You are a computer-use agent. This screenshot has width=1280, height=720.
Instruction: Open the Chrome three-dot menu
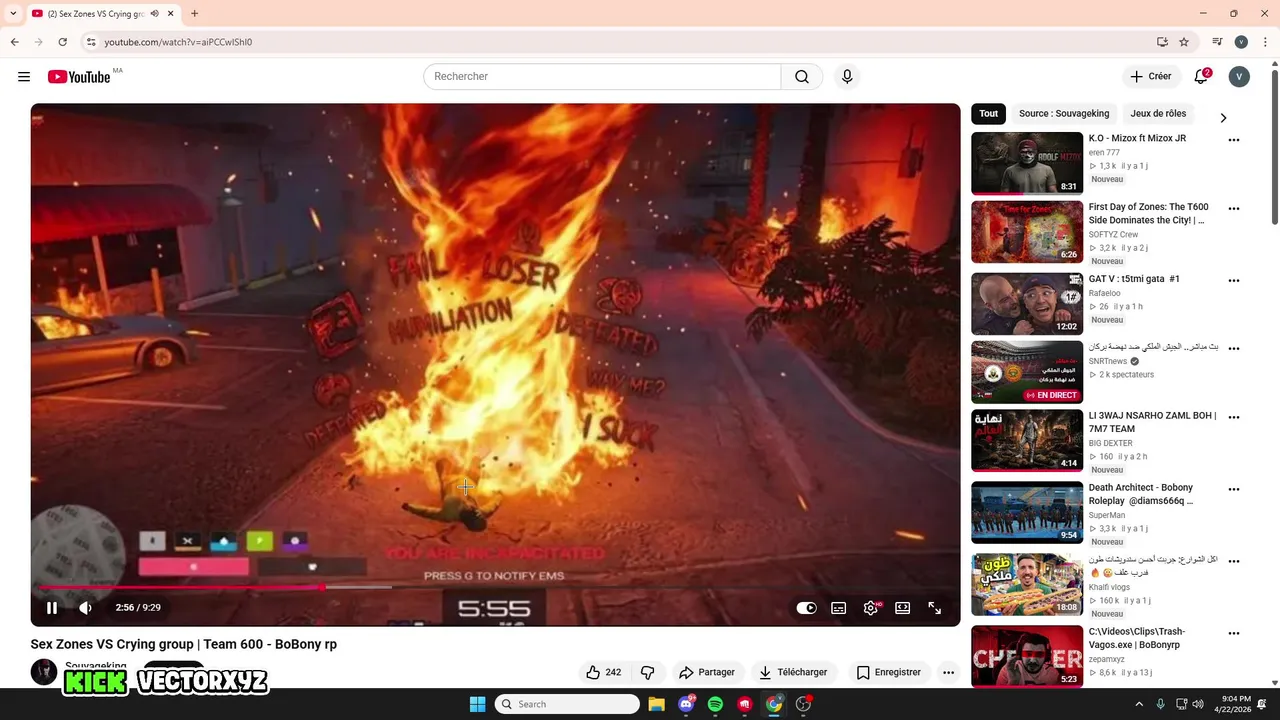1265,42
